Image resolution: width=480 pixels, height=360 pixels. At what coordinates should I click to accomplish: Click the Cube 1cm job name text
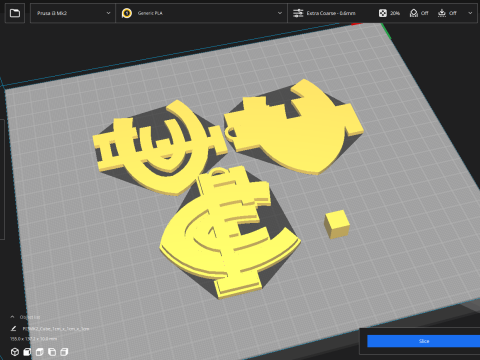click(56, 329)
